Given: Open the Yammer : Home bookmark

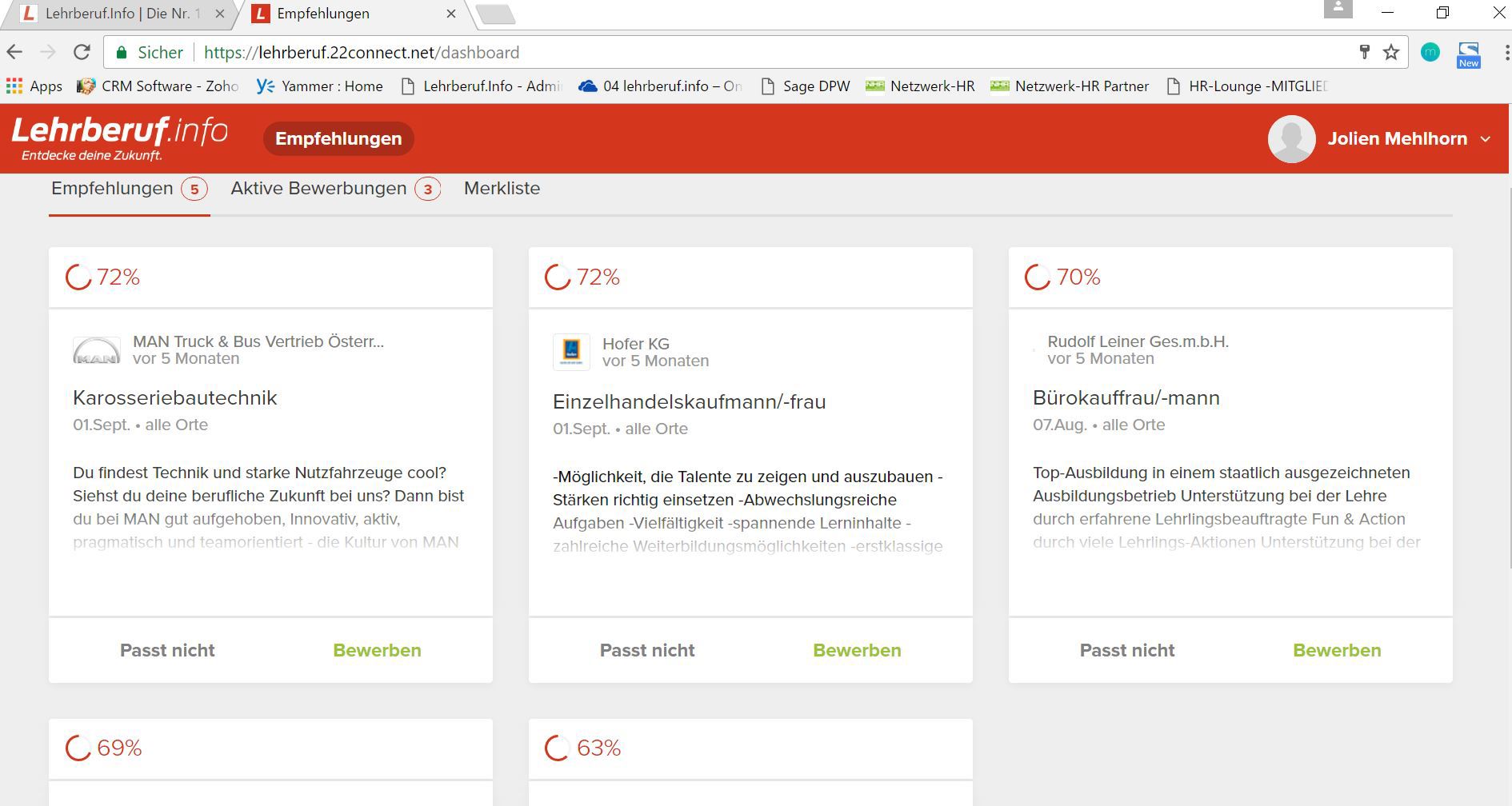Looking at the screenshot, I should coord(320,86).
